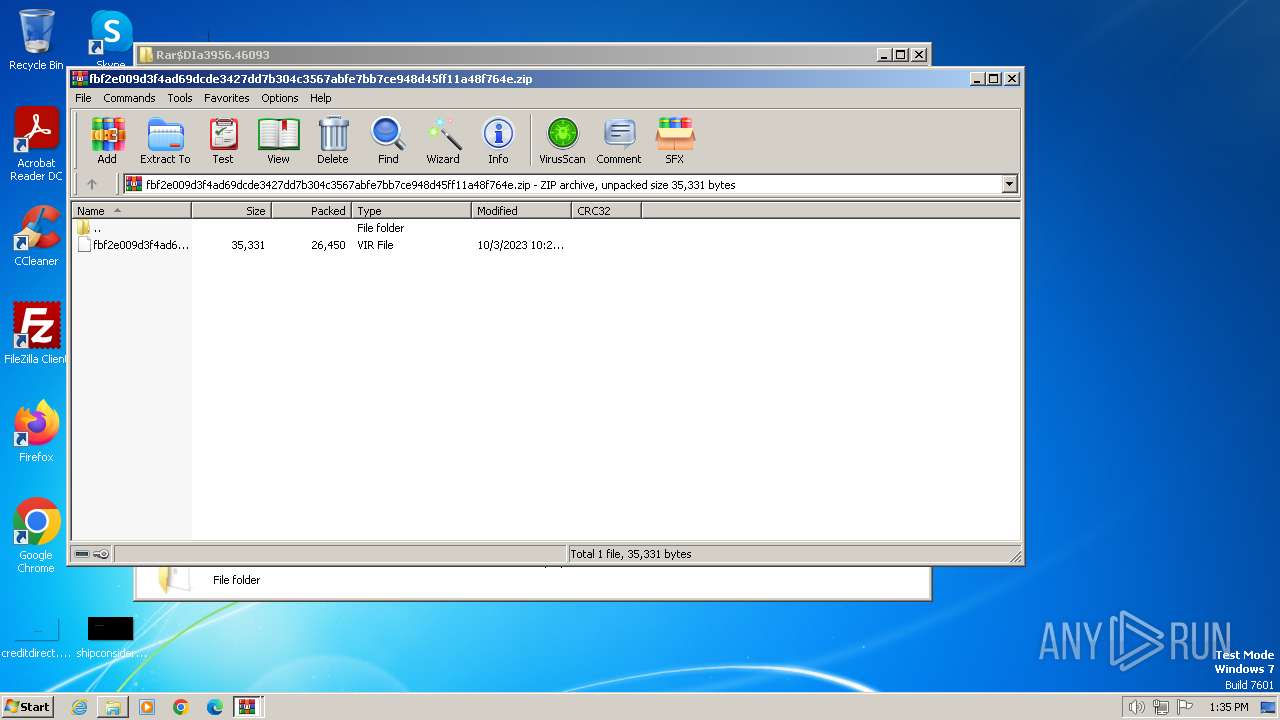Image resolution: width=1280 pixels, height=720 pixels.
Task: Select creditdirect desktop file
Action: click(36, 638)
